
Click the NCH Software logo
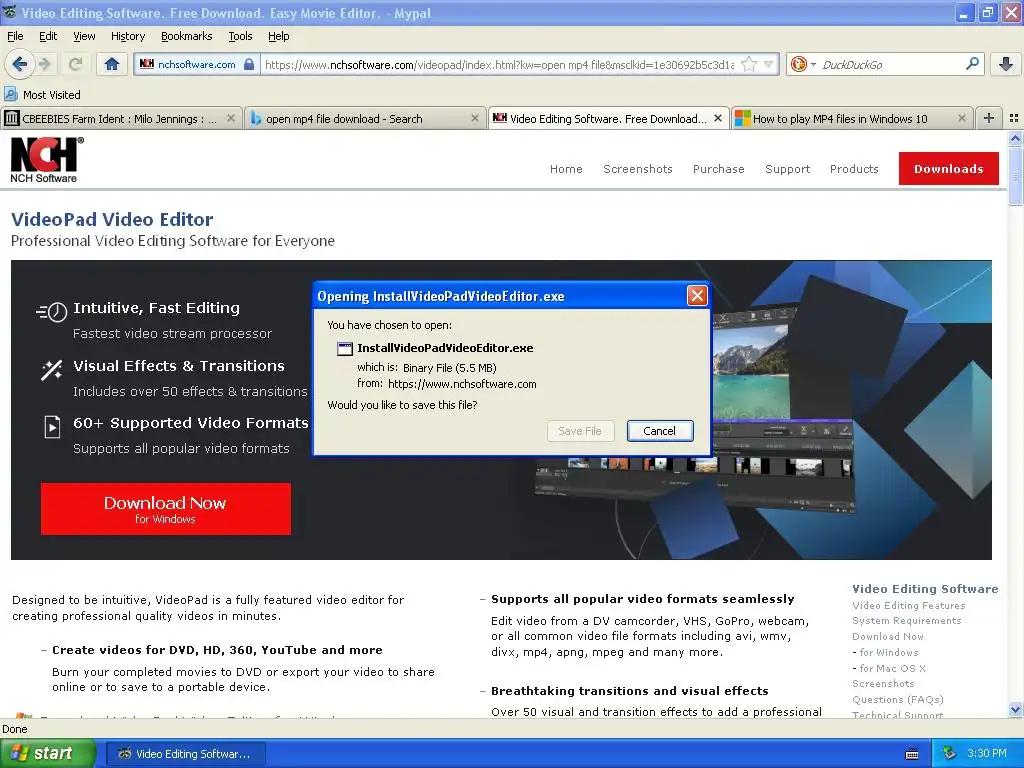(46, 159)
